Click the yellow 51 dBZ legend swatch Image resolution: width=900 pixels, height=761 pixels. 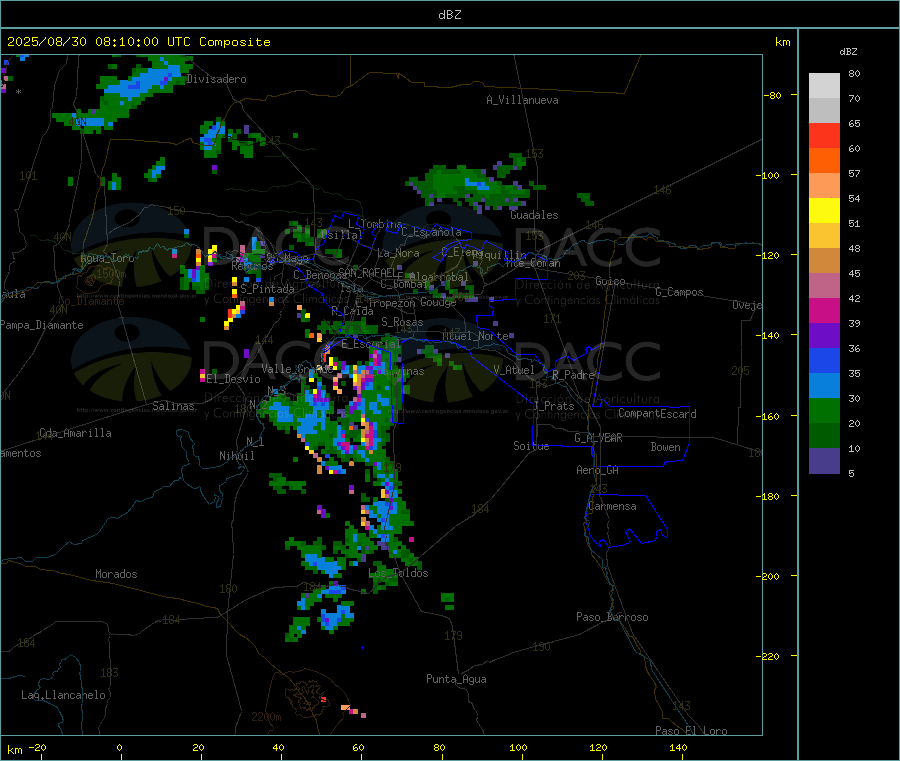pos(824,211)
